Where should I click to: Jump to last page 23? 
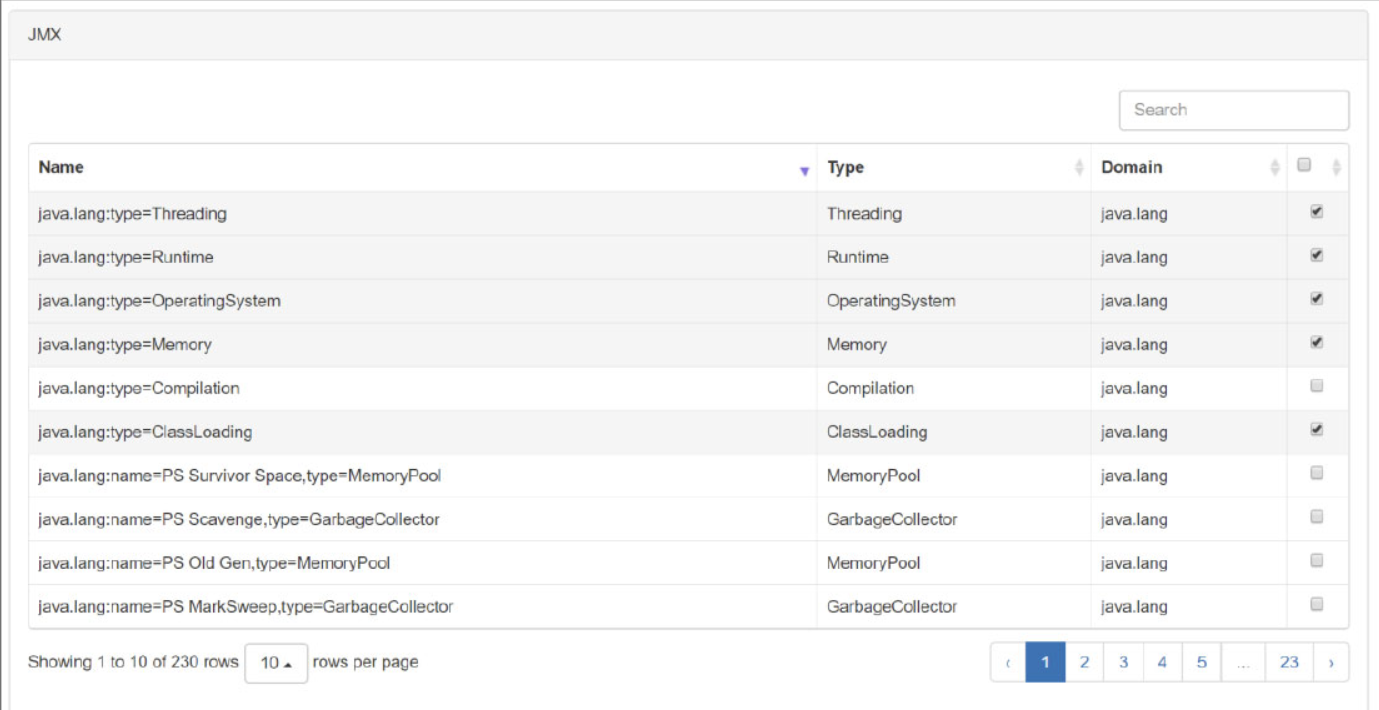[x=1289, y=662]
